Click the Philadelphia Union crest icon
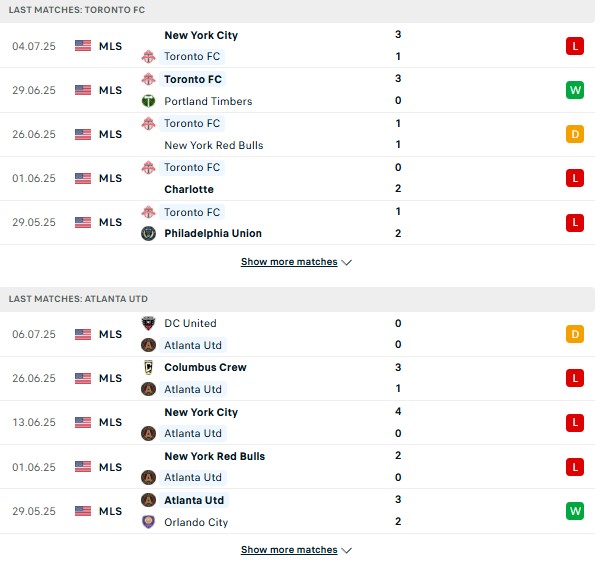This screenshot has width=601, height=568. 148,233
